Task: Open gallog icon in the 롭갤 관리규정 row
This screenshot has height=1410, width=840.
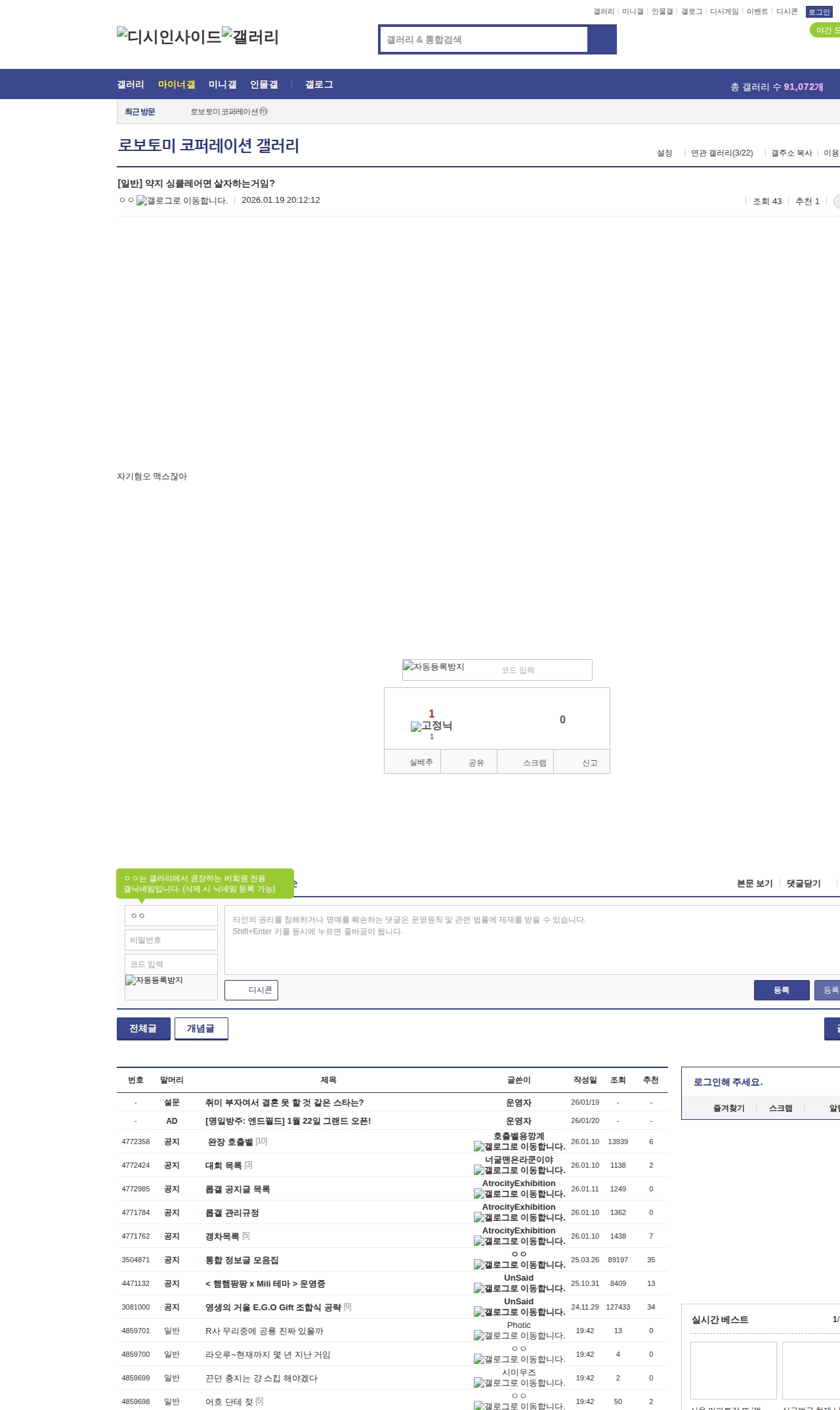Action: tap(520, 1218)
